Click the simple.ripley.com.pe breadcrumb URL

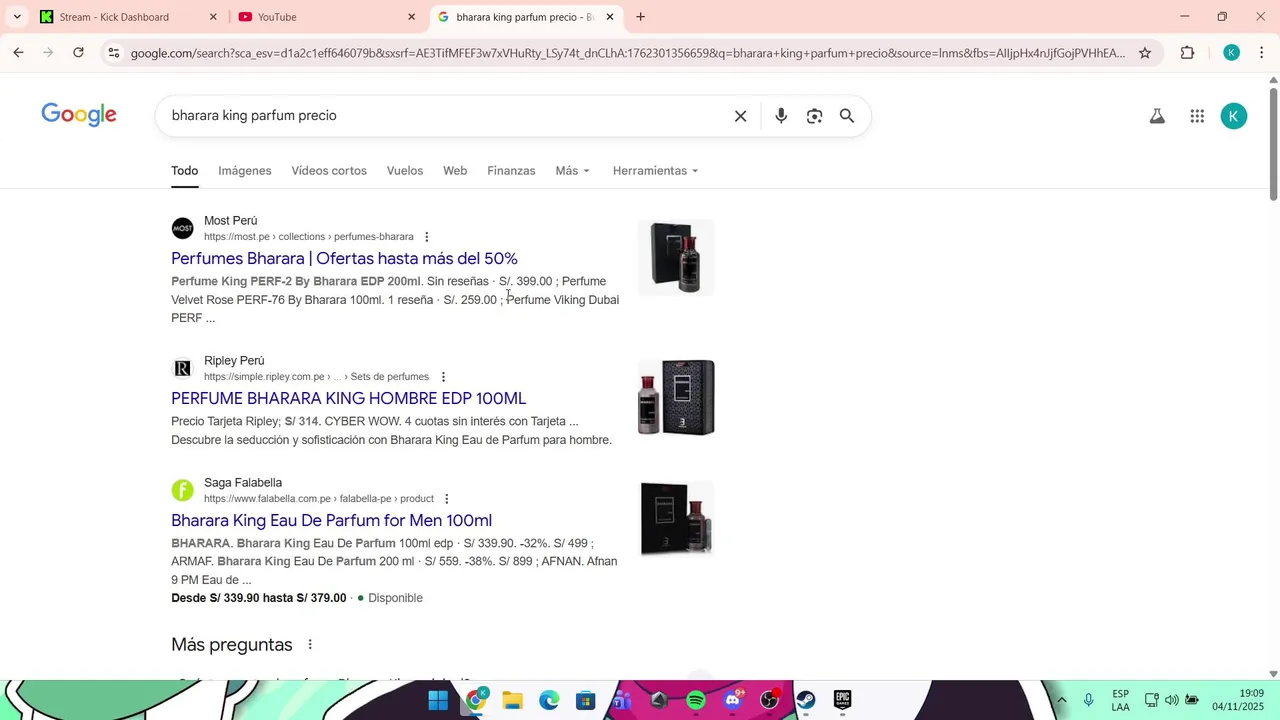click(316, 377)
